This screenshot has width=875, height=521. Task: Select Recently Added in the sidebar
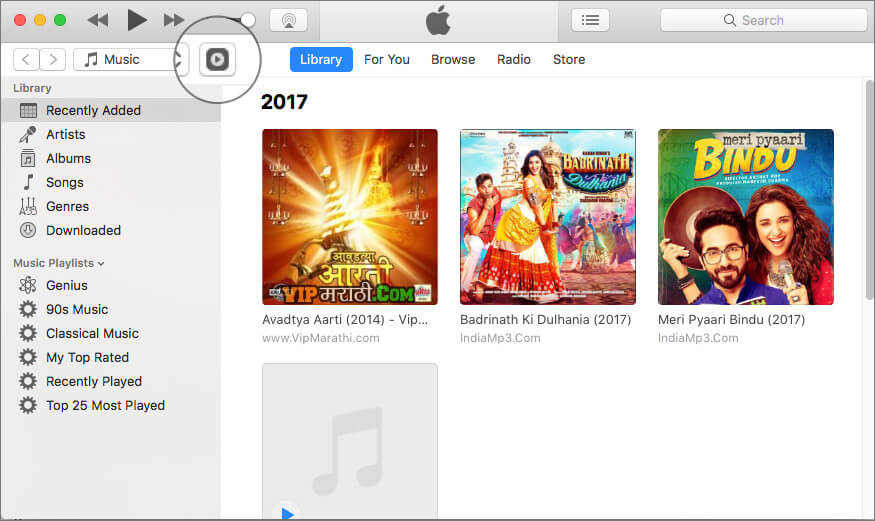point(111,110)
